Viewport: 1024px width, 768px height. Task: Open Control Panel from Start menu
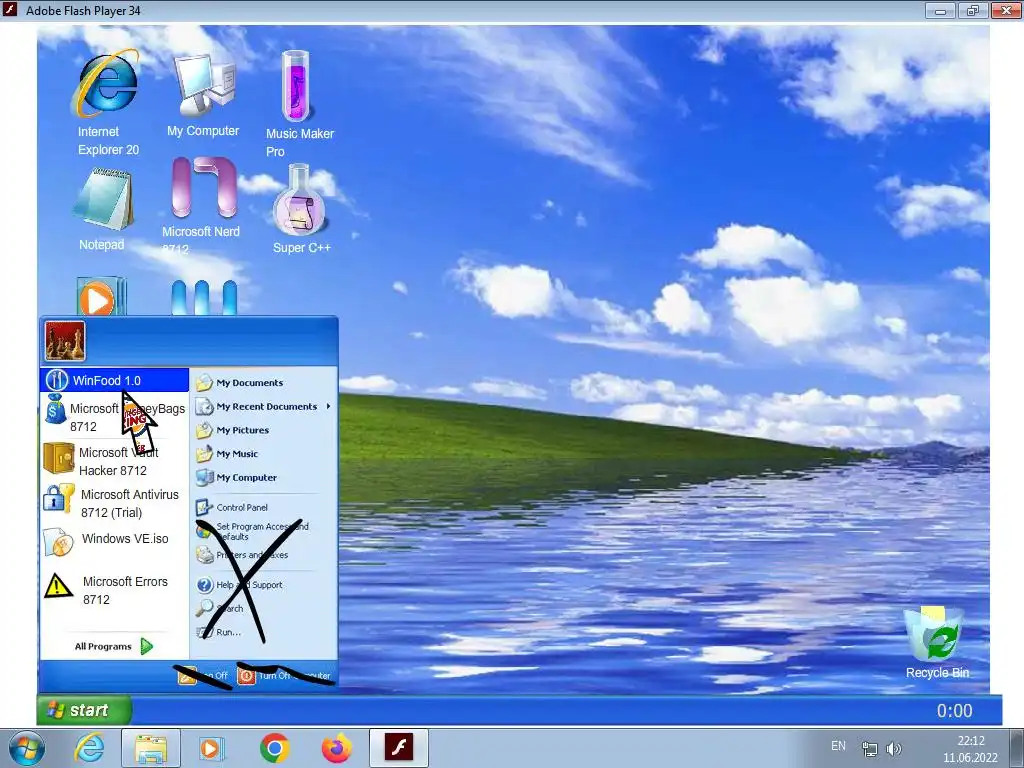point(232,507)
